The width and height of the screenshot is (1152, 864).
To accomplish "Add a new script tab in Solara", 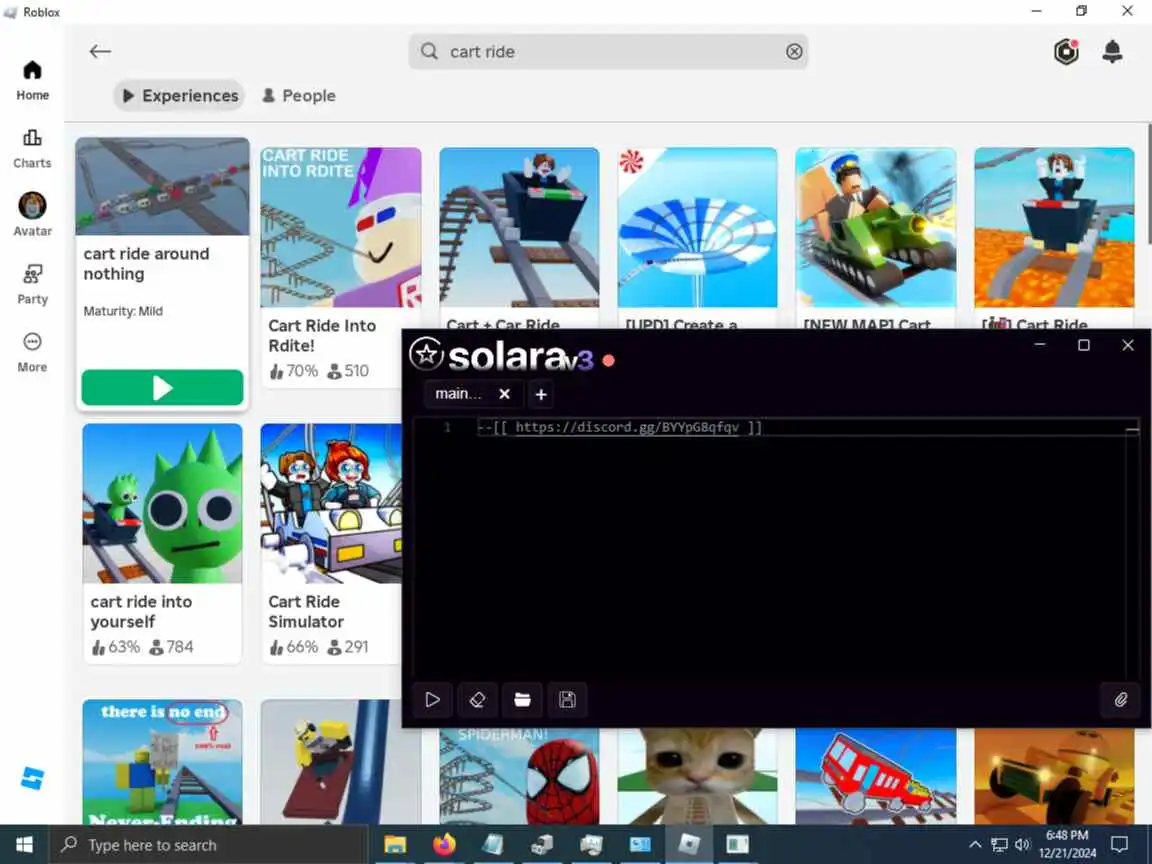I will pyautogui.click(x=541, y=395).
